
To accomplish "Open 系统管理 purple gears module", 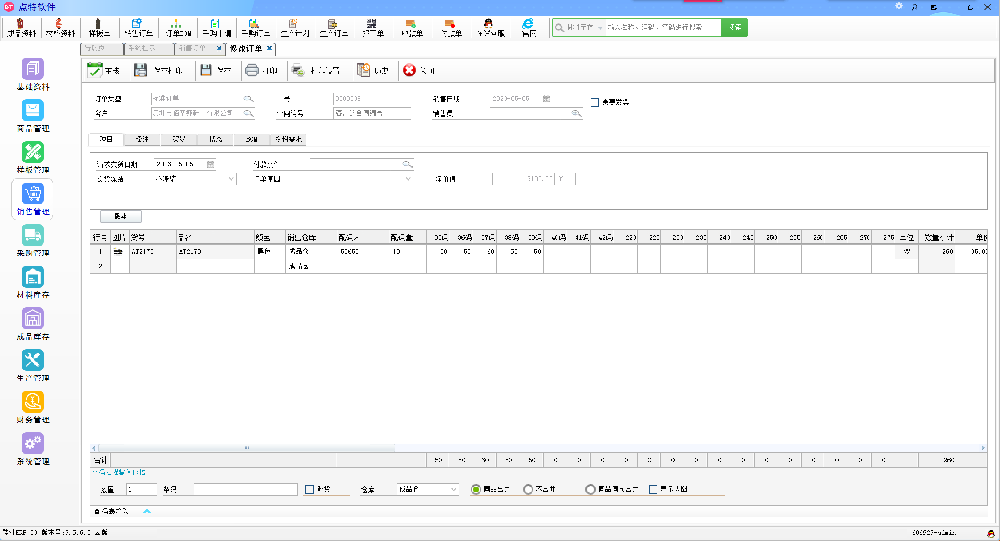I will tap(33, 448).
